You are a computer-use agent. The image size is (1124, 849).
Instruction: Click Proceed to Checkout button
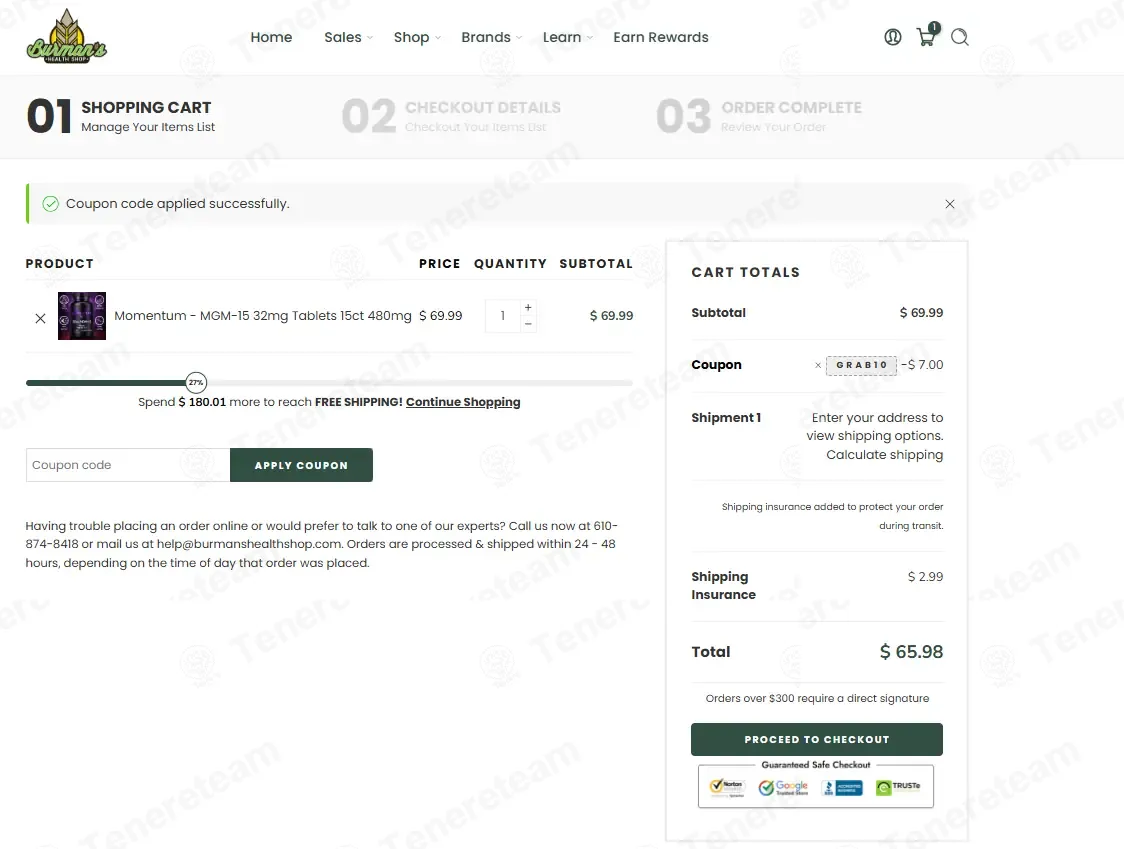tap(816, 739)
